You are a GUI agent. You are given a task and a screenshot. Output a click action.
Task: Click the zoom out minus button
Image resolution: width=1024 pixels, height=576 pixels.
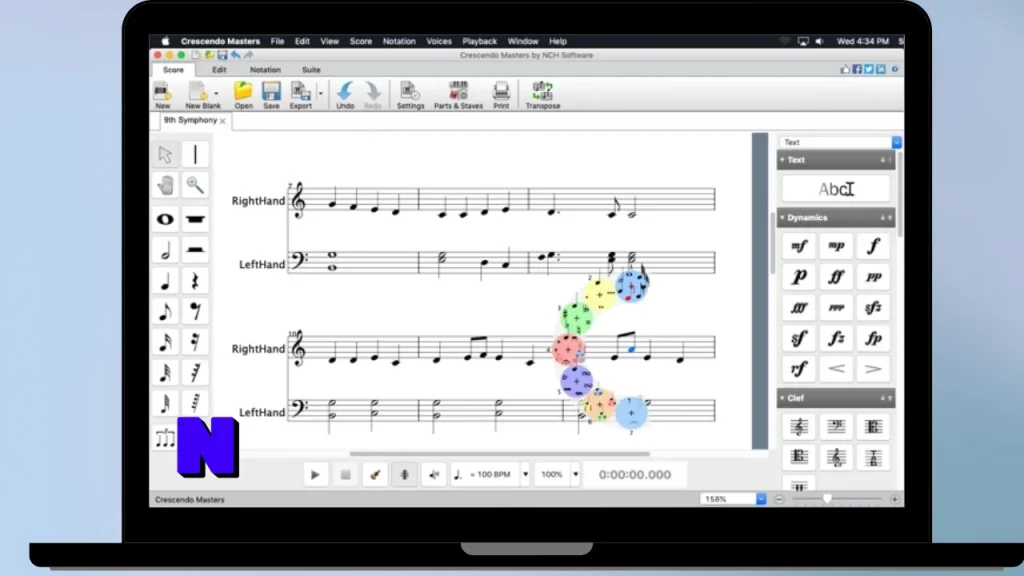(x=779, y=499)
